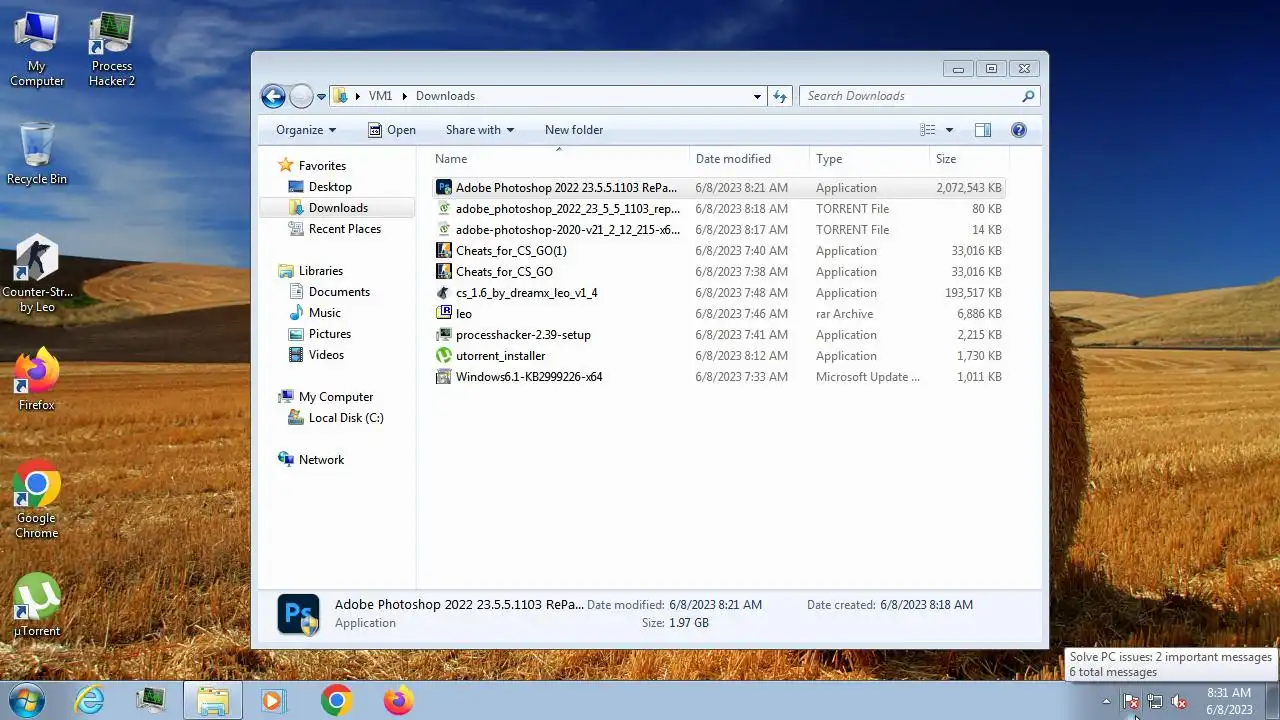Click Downloads in the address bar

[445, 96]
